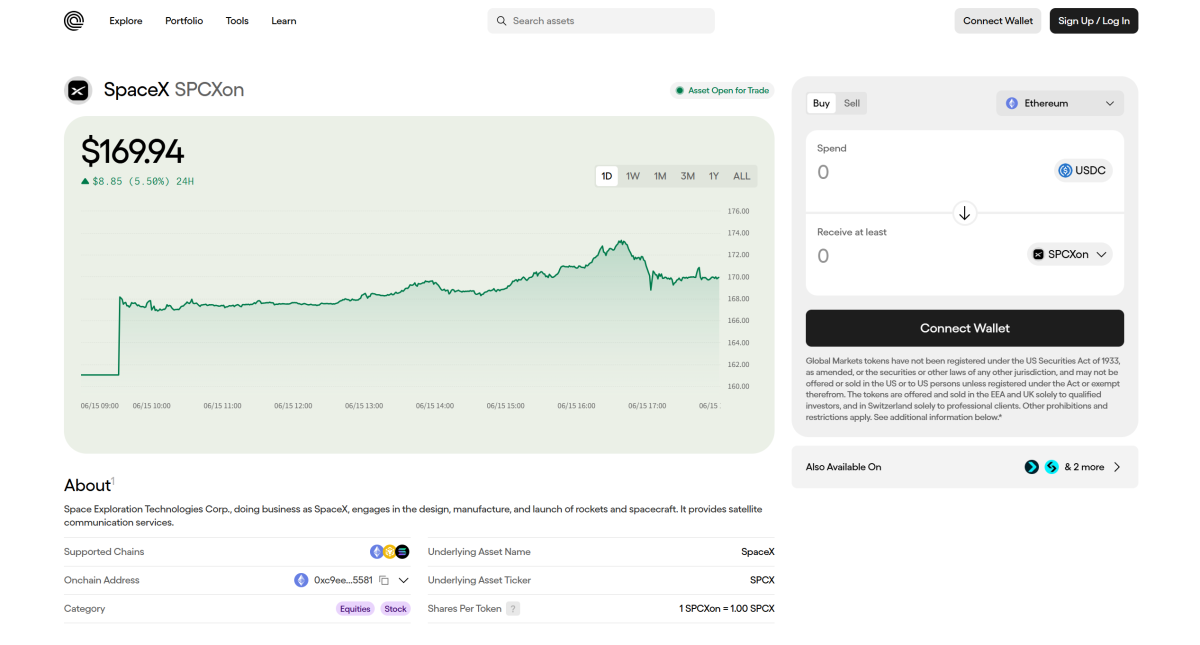Select the 1D chart range
Image resolution: width=1200 pixels, height=645 pixels.
pos(607,176)
